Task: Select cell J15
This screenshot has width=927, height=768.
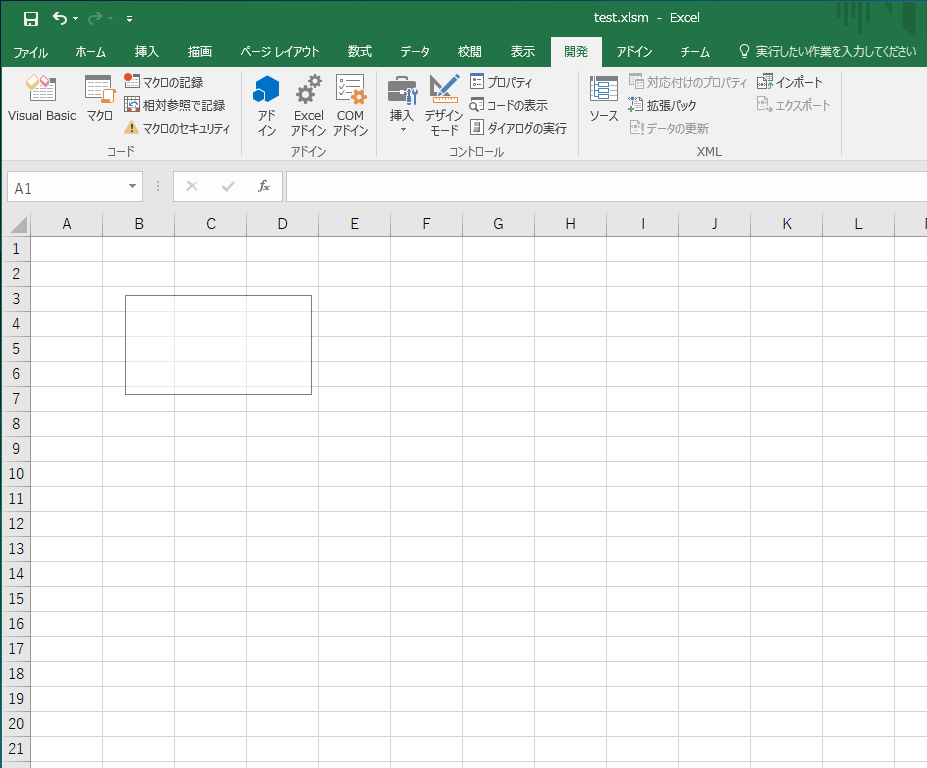Action: click(714, 599)
